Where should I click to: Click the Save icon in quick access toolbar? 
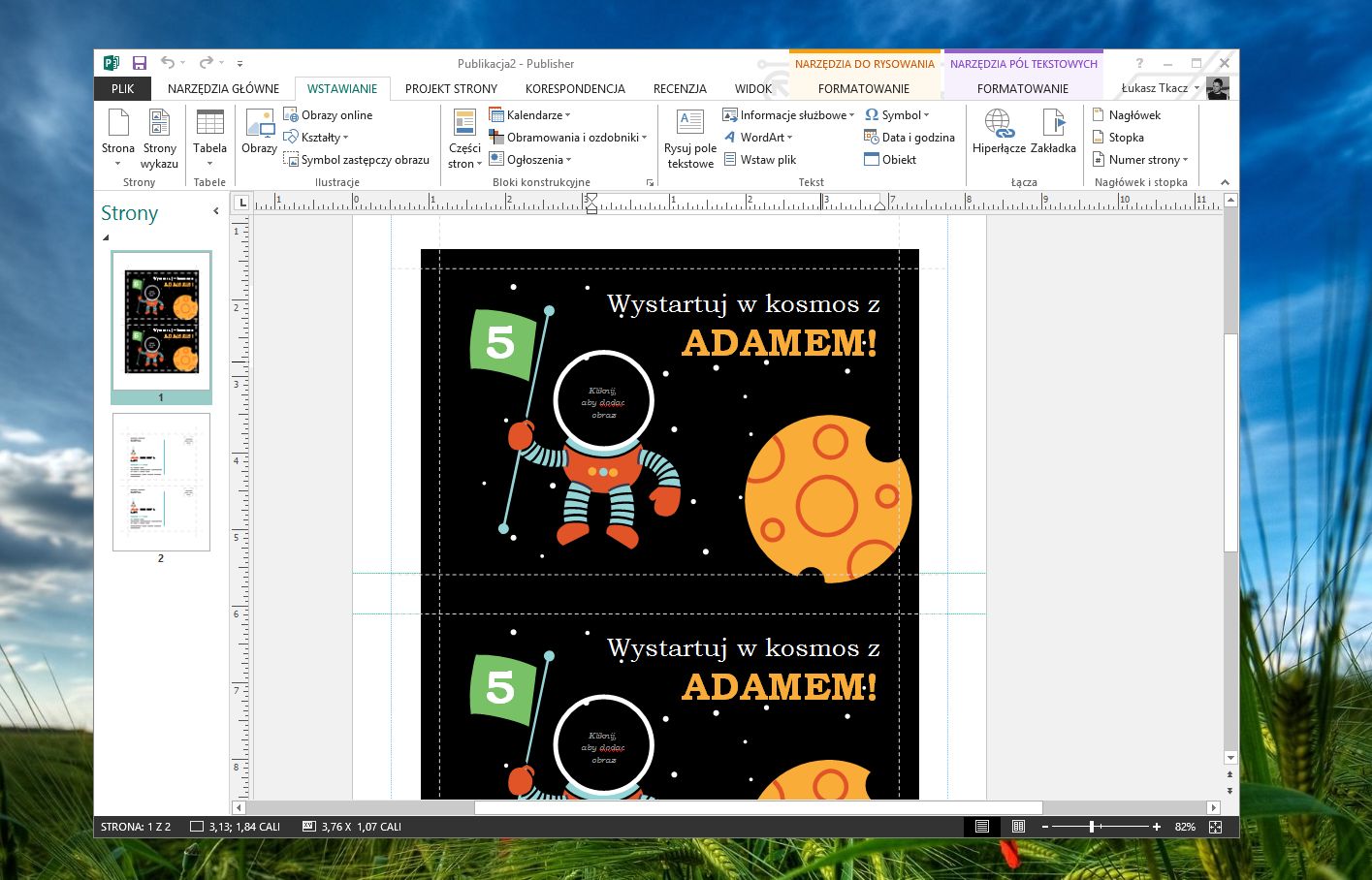tap(140, 63)
